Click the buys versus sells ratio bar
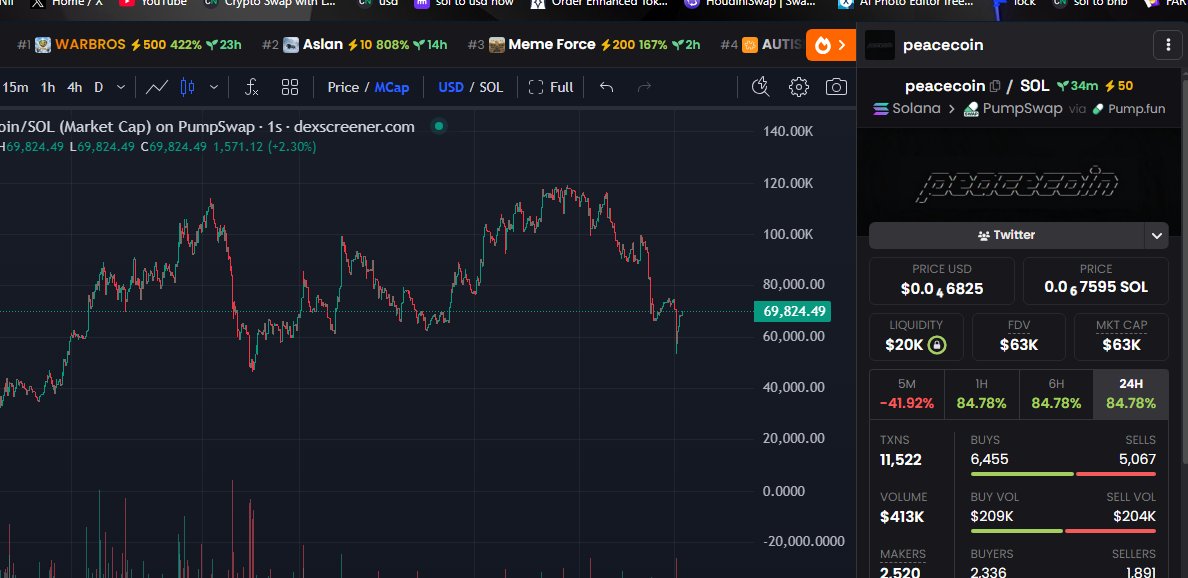The image size is (1188, 578). [x=1063, y=474]
